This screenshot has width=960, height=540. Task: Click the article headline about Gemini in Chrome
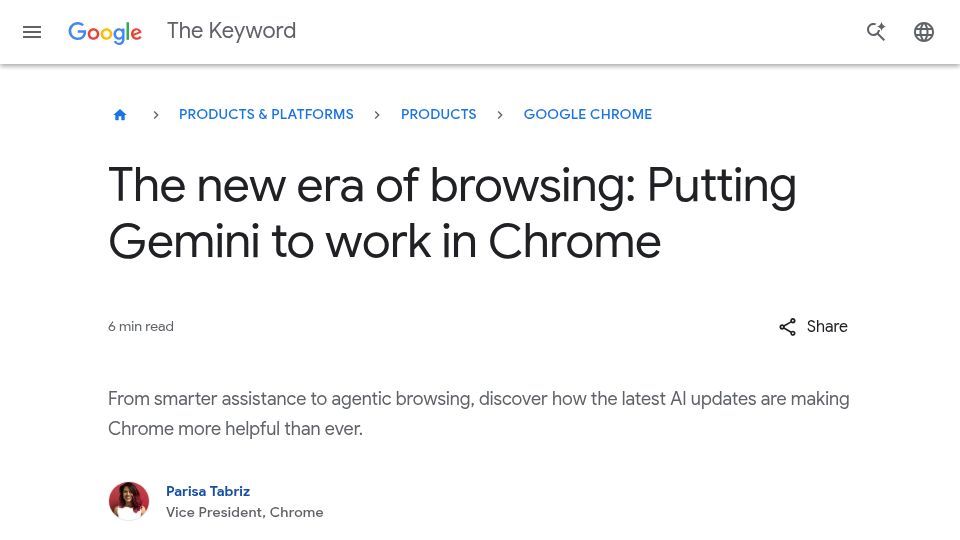(x=452, y=213)
